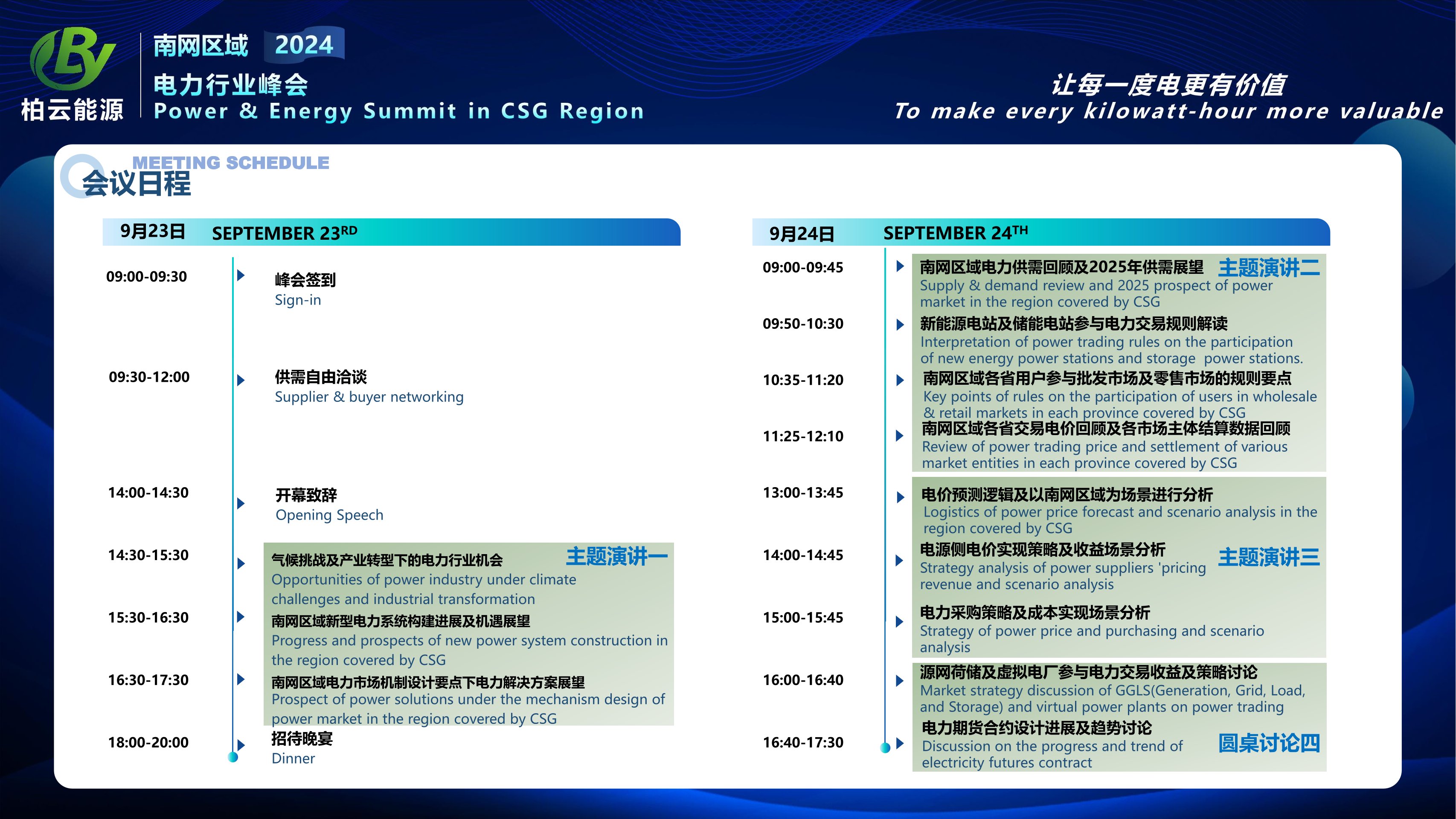The height and width of the screenshot is (819, 1456).
Task: Click the 南网区域 title text
Action: pyautogui.click(x=201, y=45)
